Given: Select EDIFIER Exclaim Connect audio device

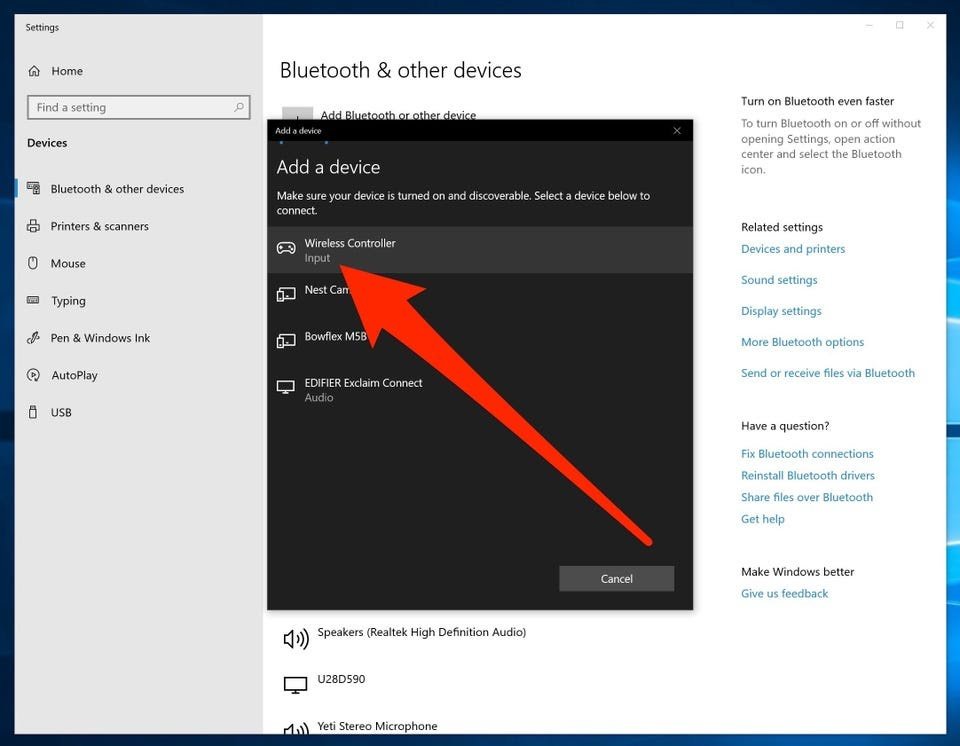Looking at the screenshot, I should point(480,390).
